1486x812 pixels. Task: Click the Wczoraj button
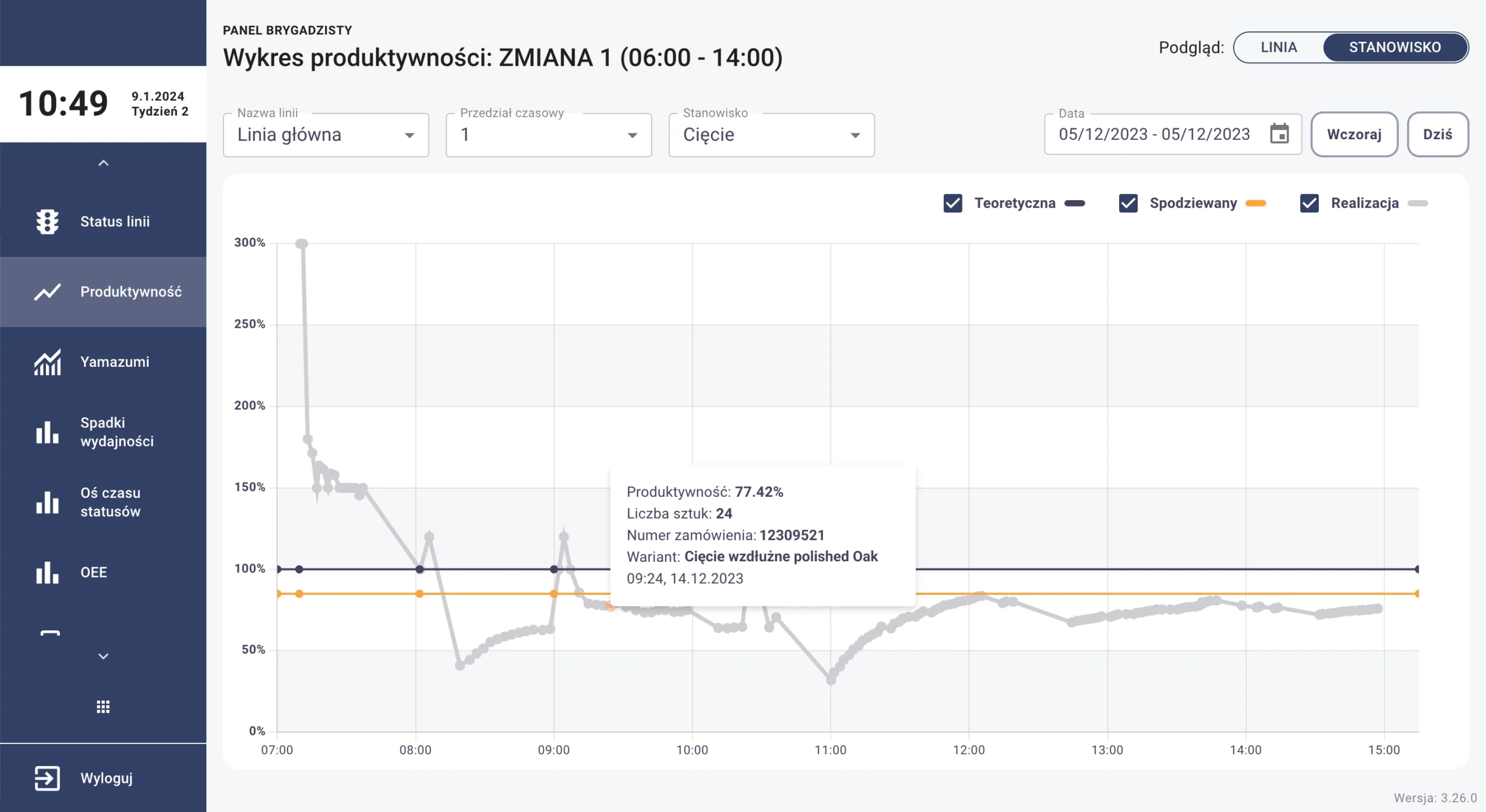click(x=1354, y=134)
